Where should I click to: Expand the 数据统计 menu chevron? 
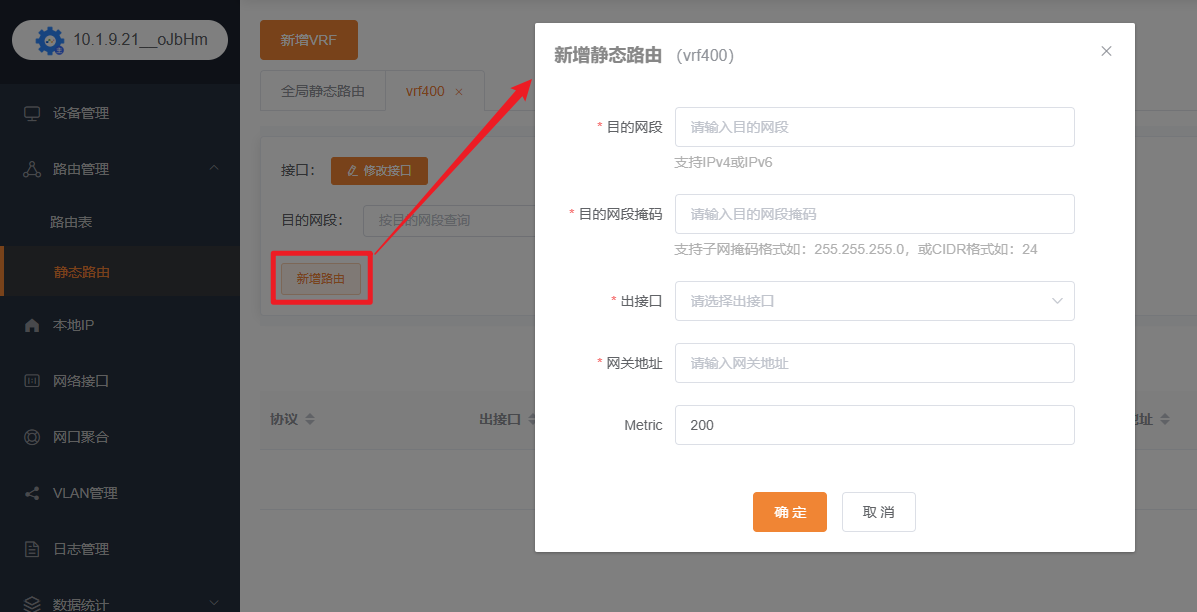tap(214, 603)
